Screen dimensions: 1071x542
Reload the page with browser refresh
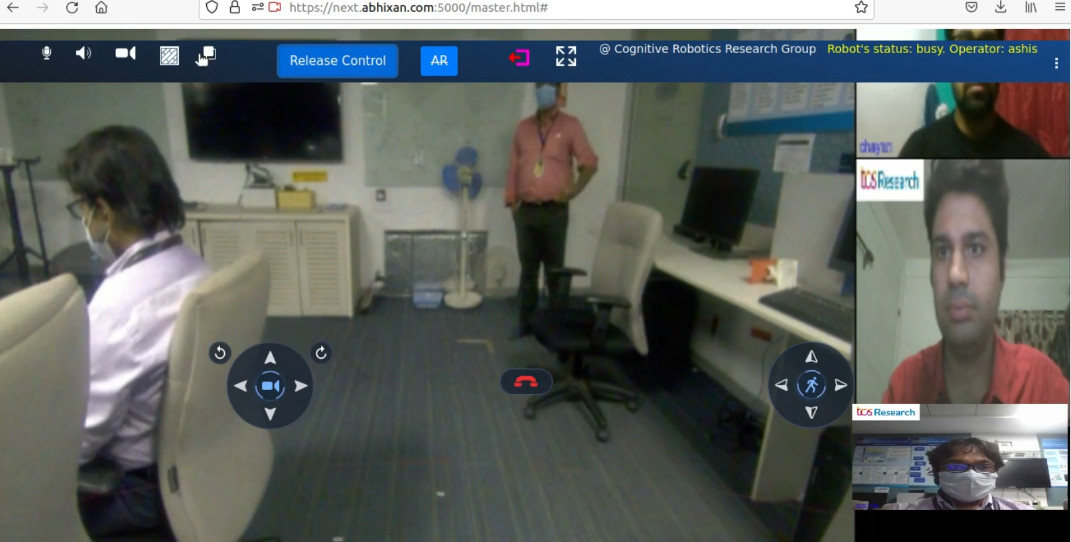coord(72,8)
